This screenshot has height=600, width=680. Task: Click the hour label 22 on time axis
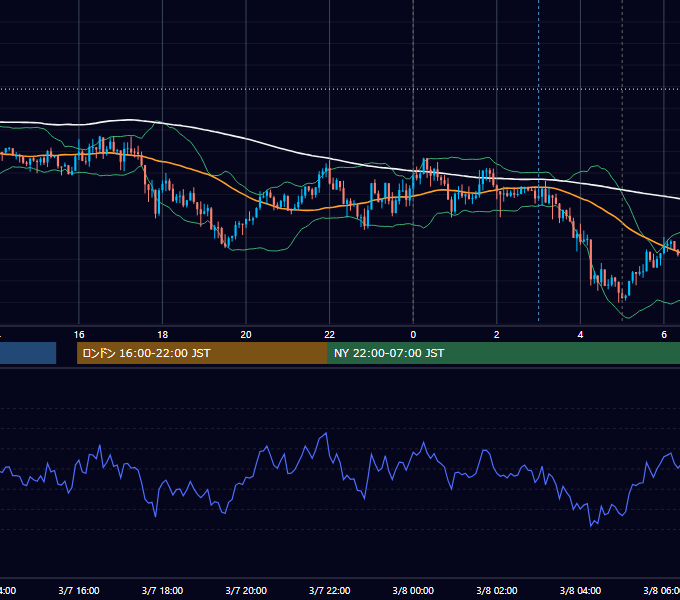click(330, 335)
